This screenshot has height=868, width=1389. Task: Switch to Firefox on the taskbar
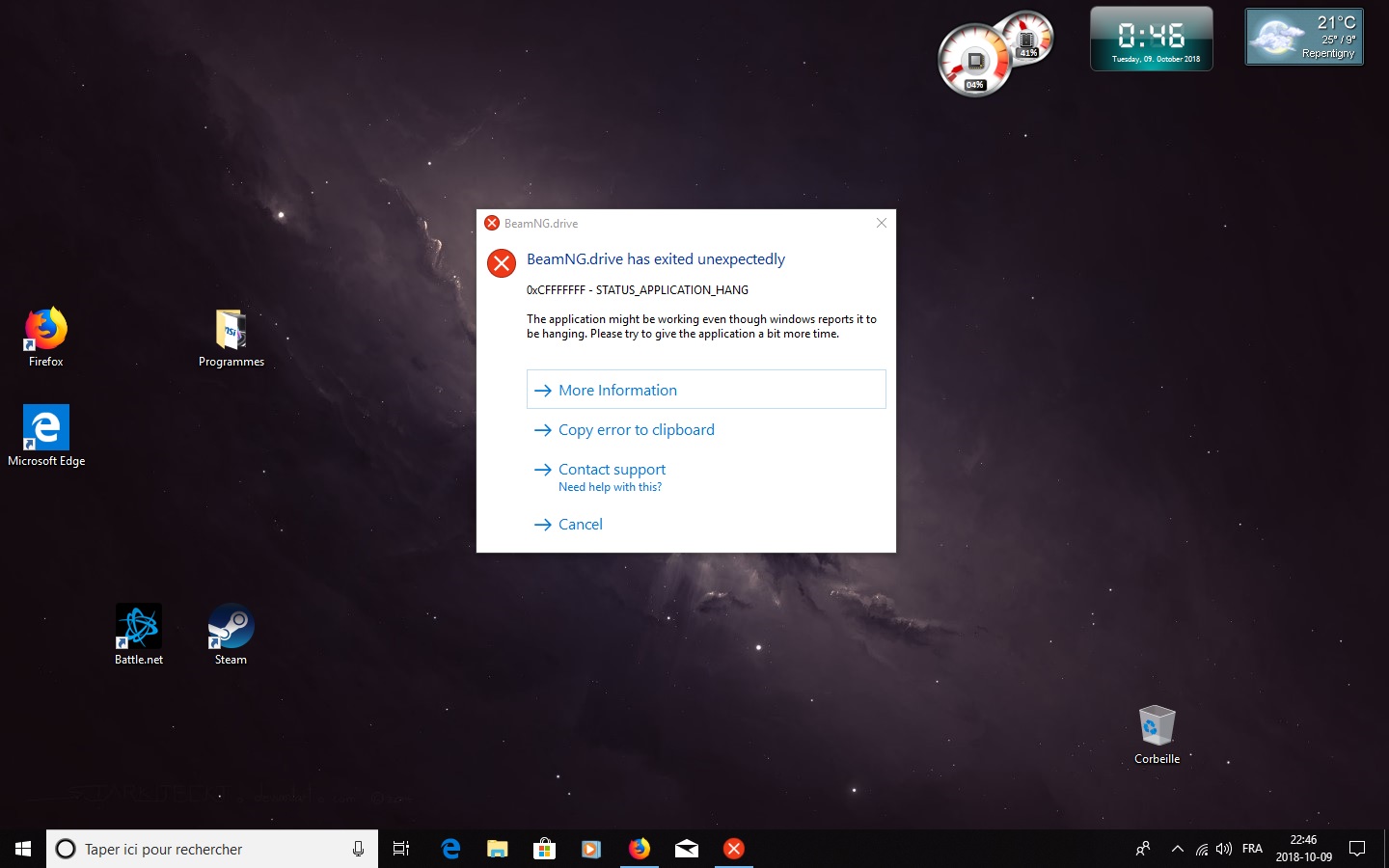point(639,849)
